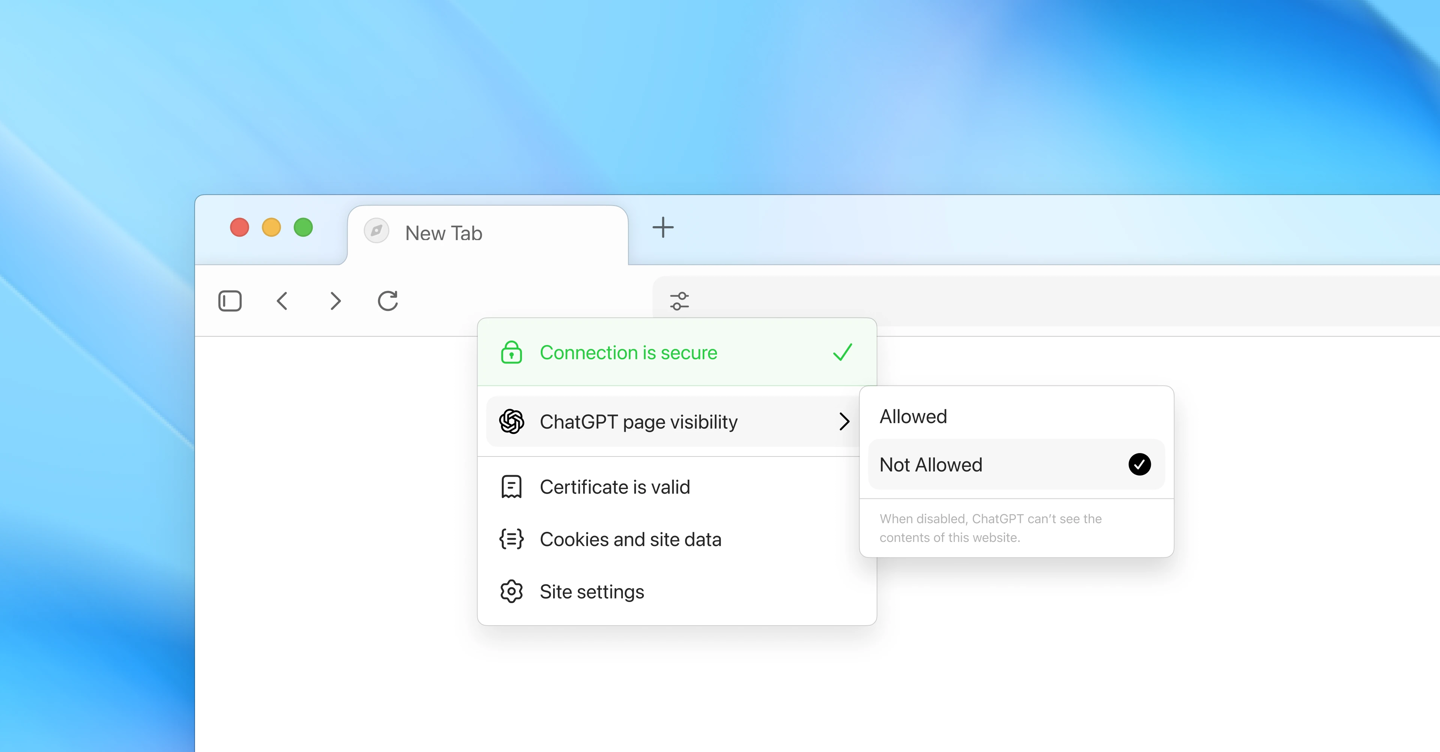Click the certificate document icon
1440x752 pixels.
point(511,487)
